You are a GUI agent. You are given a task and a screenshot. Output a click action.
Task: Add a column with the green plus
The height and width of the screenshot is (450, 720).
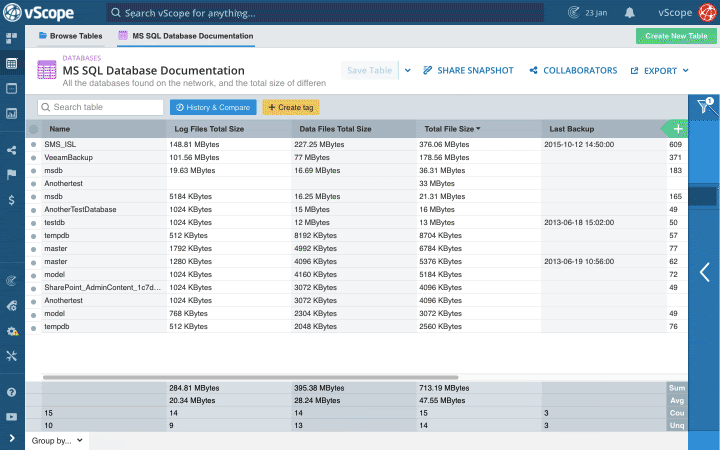[678, 129]
